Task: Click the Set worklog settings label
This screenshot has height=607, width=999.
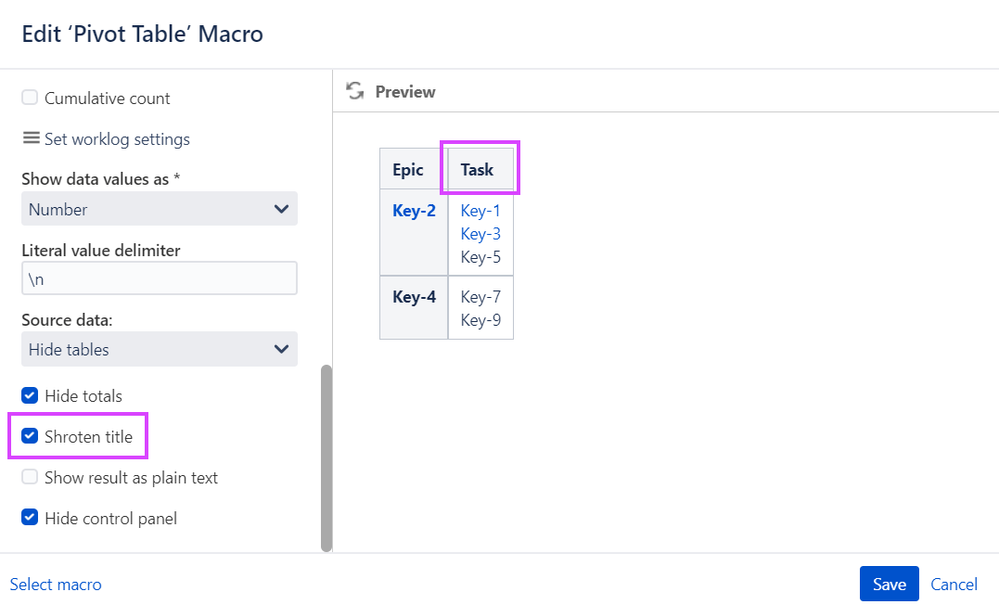Action: [x=116, y=139]
